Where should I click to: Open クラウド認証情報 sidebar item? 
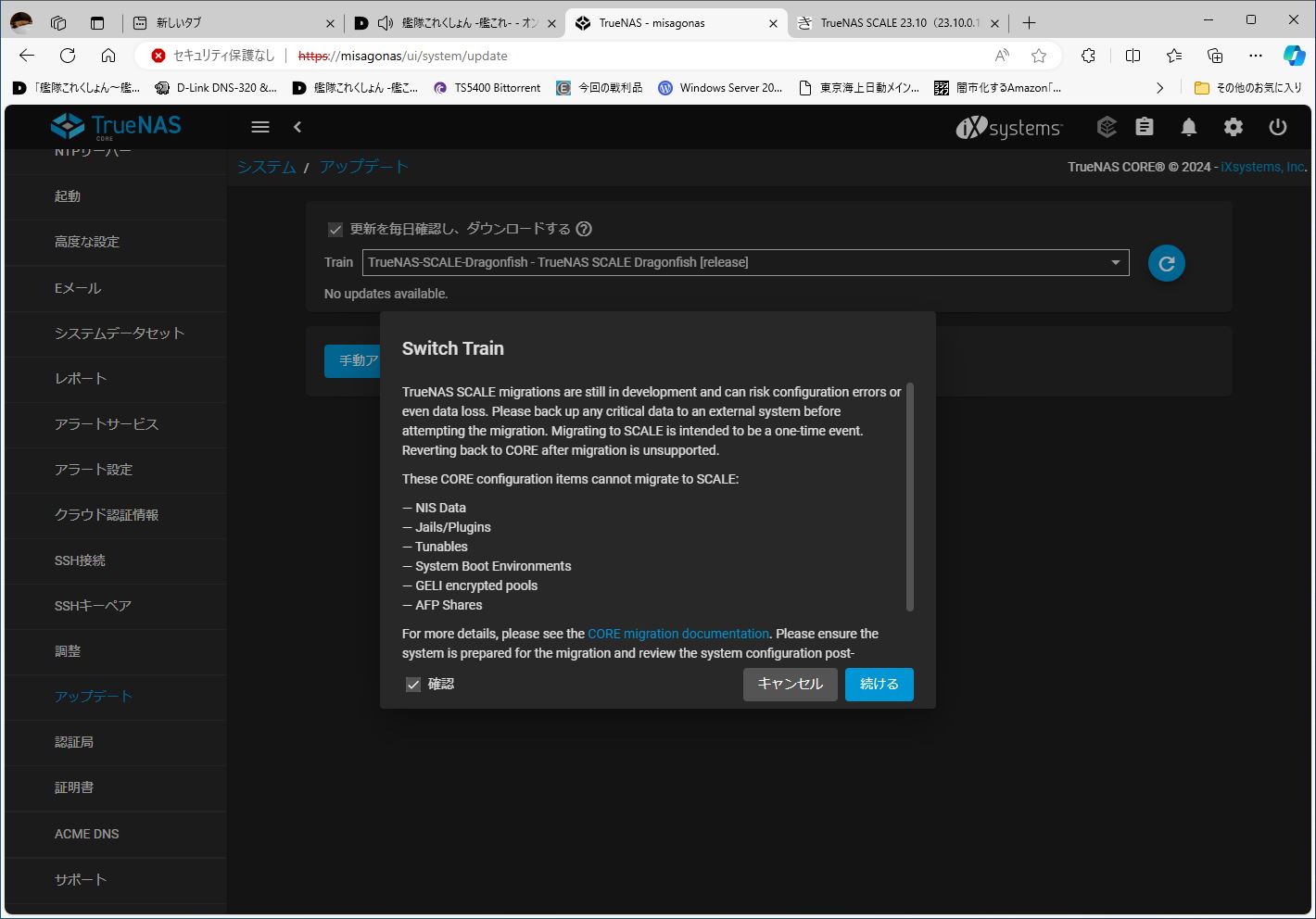point(116,515)
